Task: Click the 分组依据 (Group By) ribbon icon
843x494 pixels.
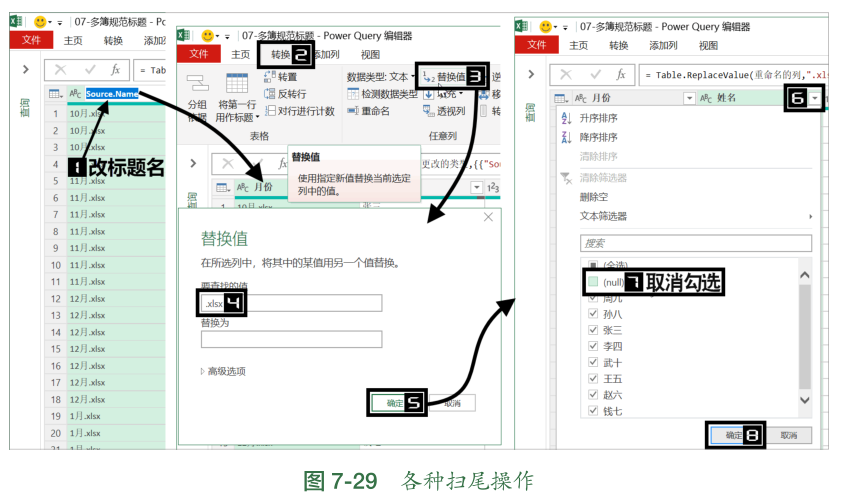Action: click(x=197, y=83)
